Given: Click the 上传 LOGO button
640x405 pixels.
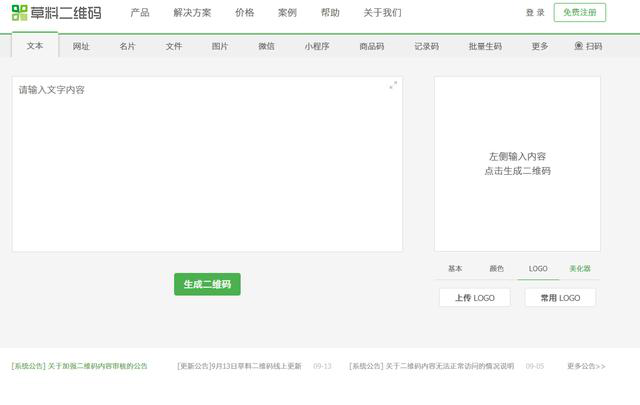Looking at the screenshot, I should tap(475, 298).
